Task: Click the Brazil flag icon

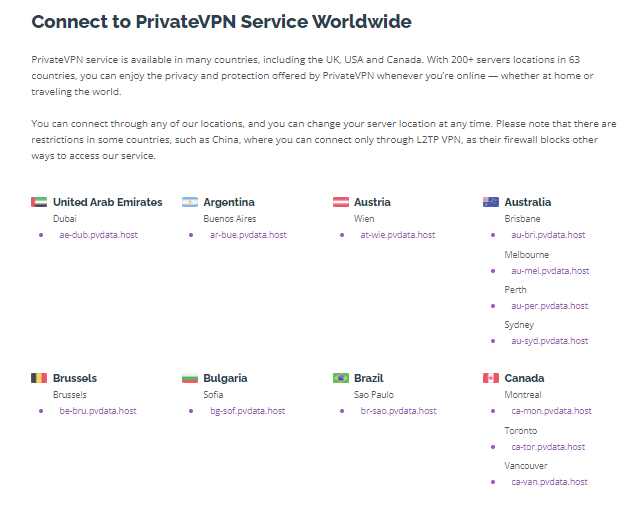Action: [x=341, y=378]
